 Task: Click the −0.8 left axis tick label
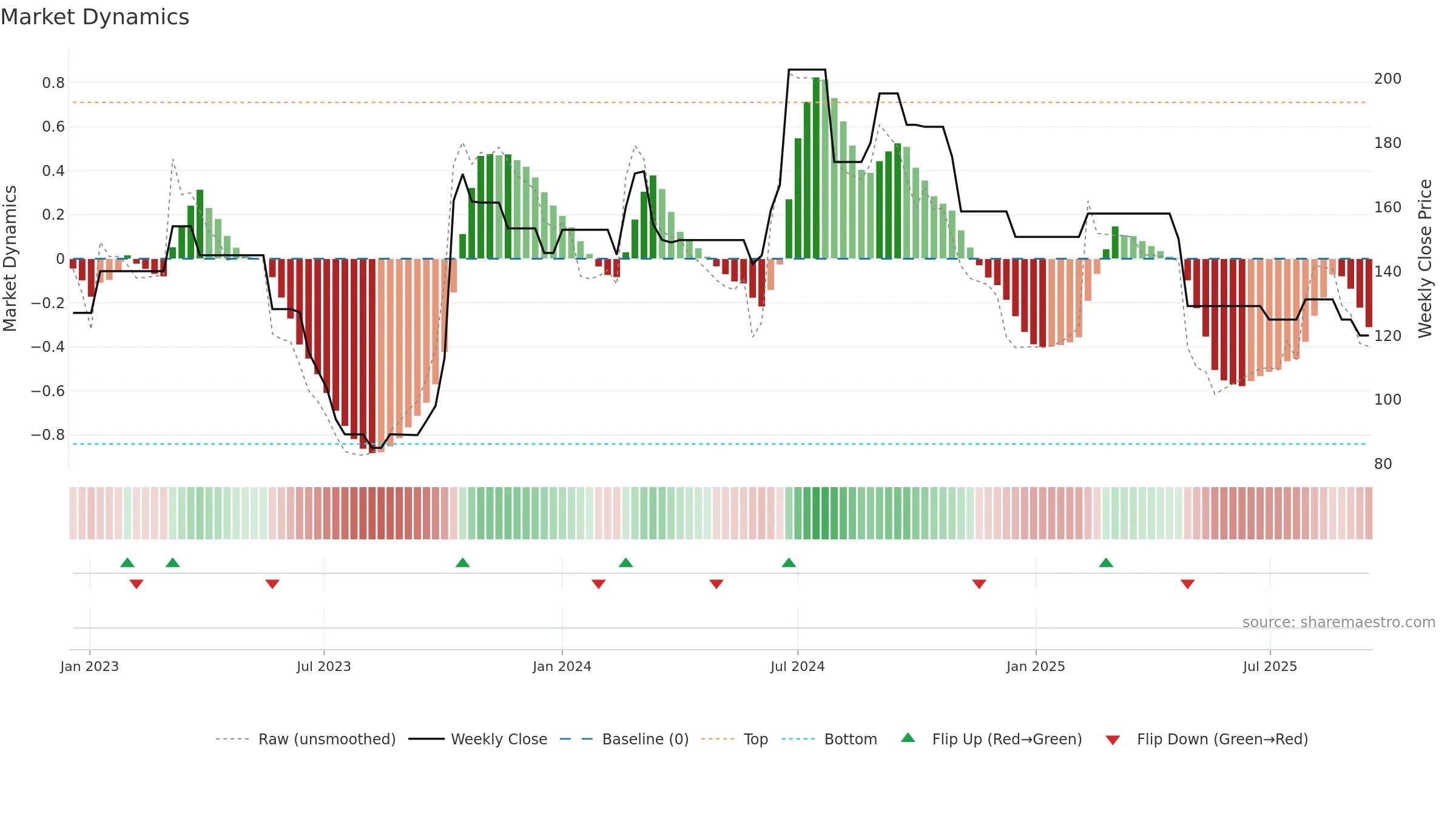[48, 435]
